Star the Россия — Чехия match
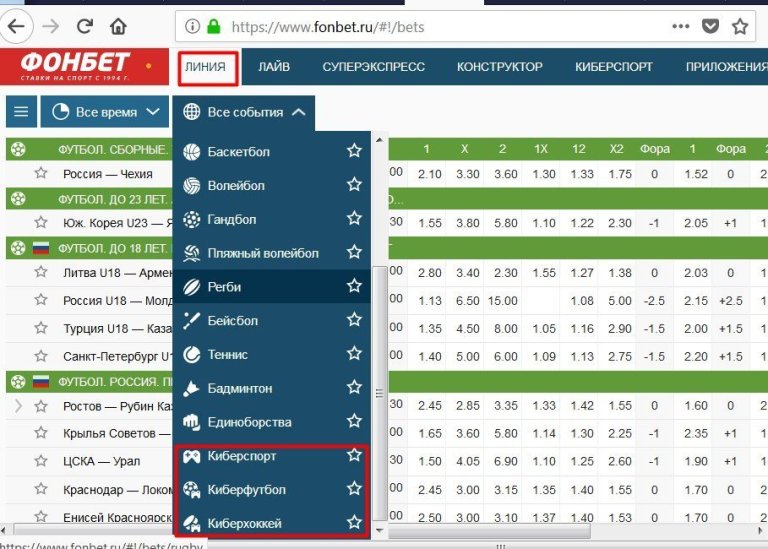Image resolution: width=768 pixels, height=549 pixels. click(41, 173)
